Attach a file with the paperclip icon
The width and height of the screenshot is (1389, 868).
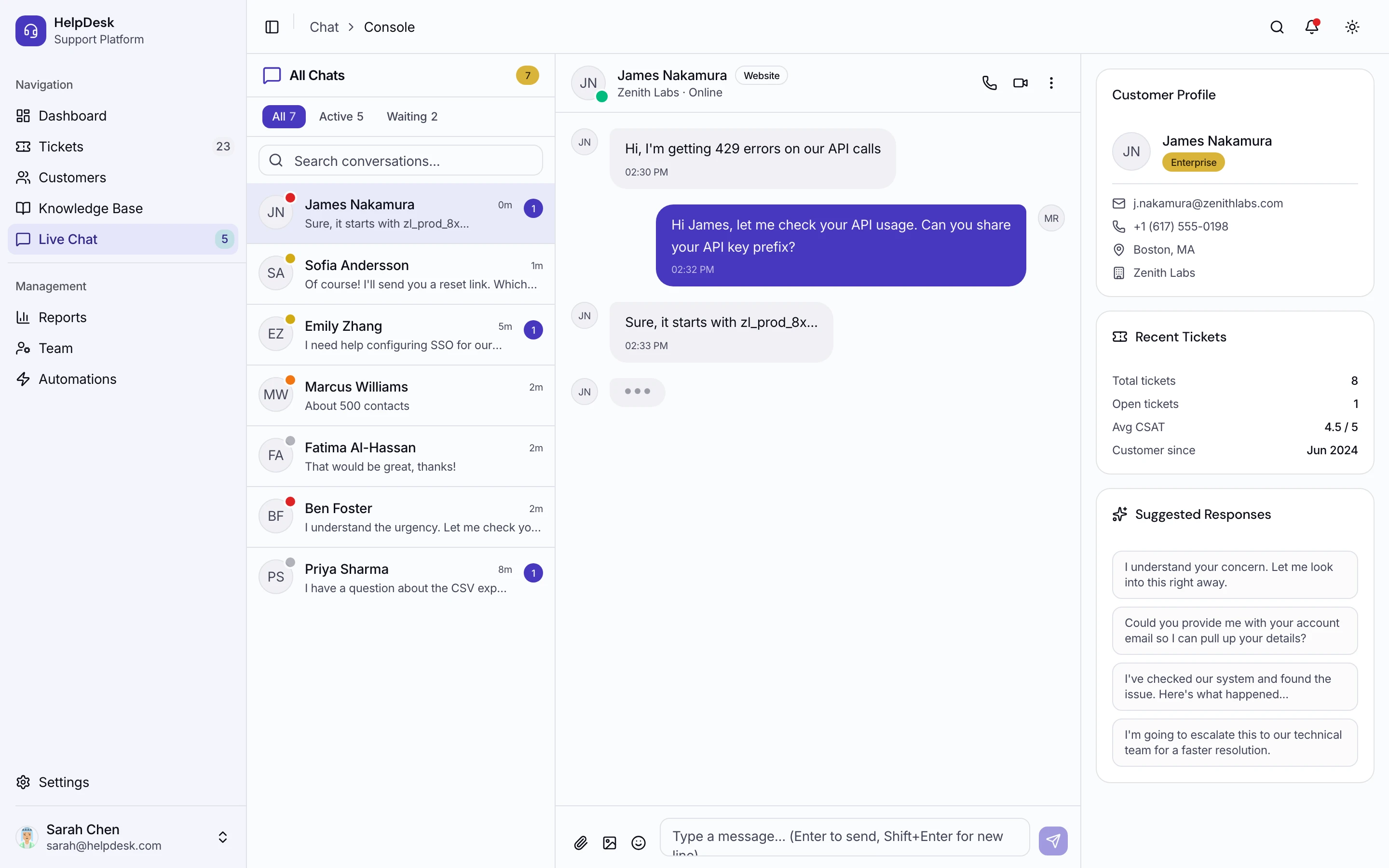click(580, 842)
